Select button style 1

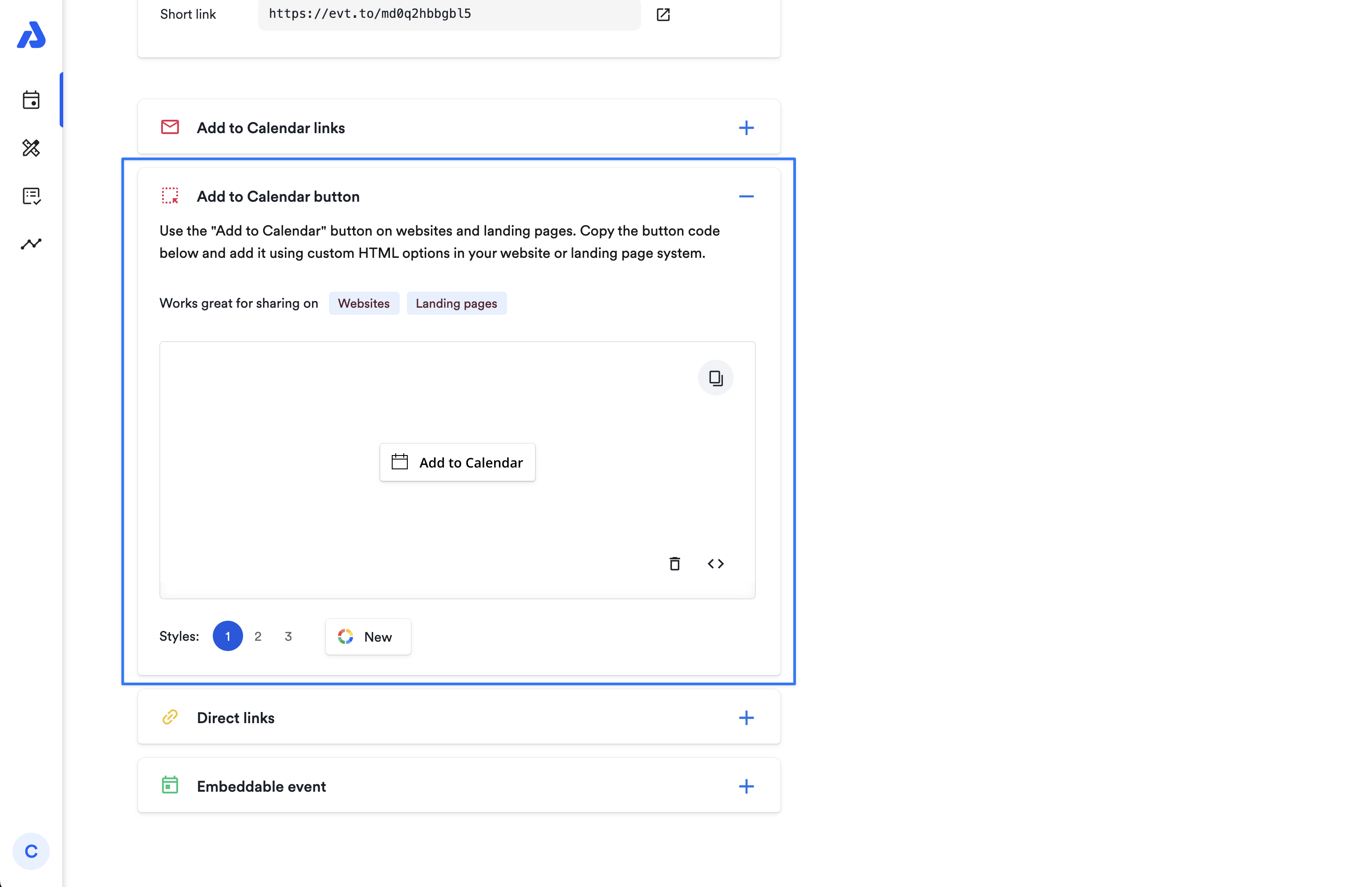[227, 636]
